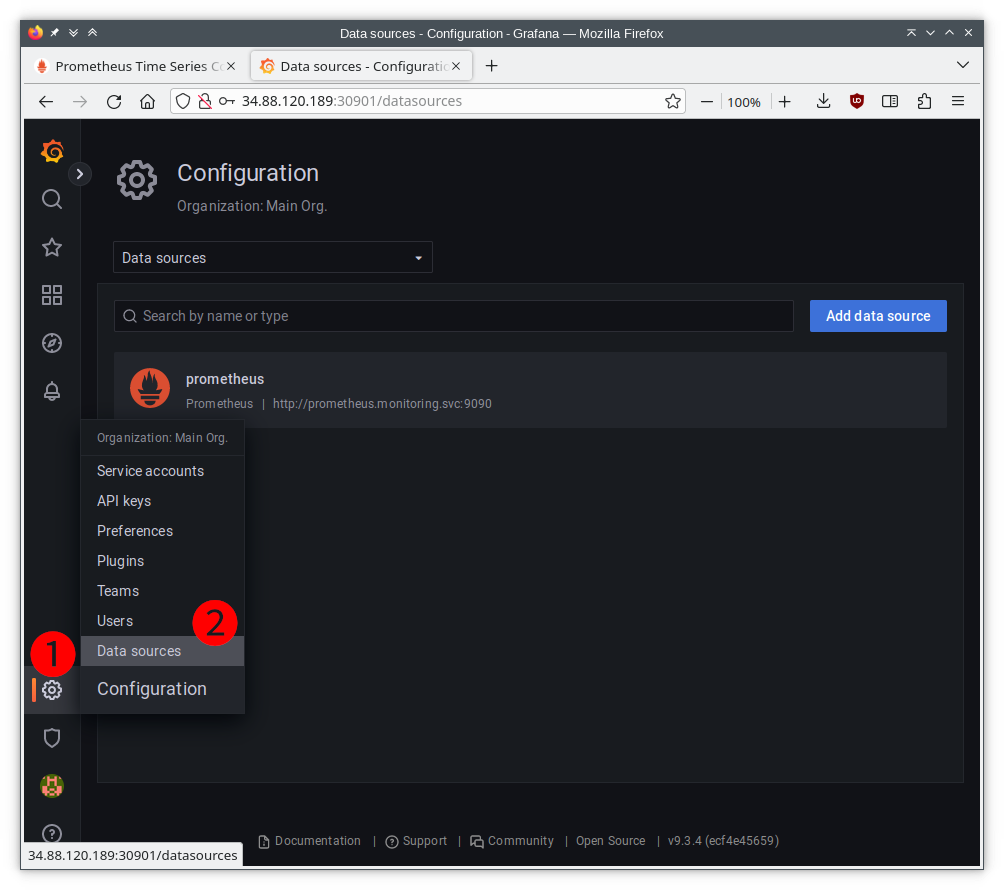Screen dimensions: 1004x890
Task: Open Preferences from Configuration menu
Action: click(135, 531)
